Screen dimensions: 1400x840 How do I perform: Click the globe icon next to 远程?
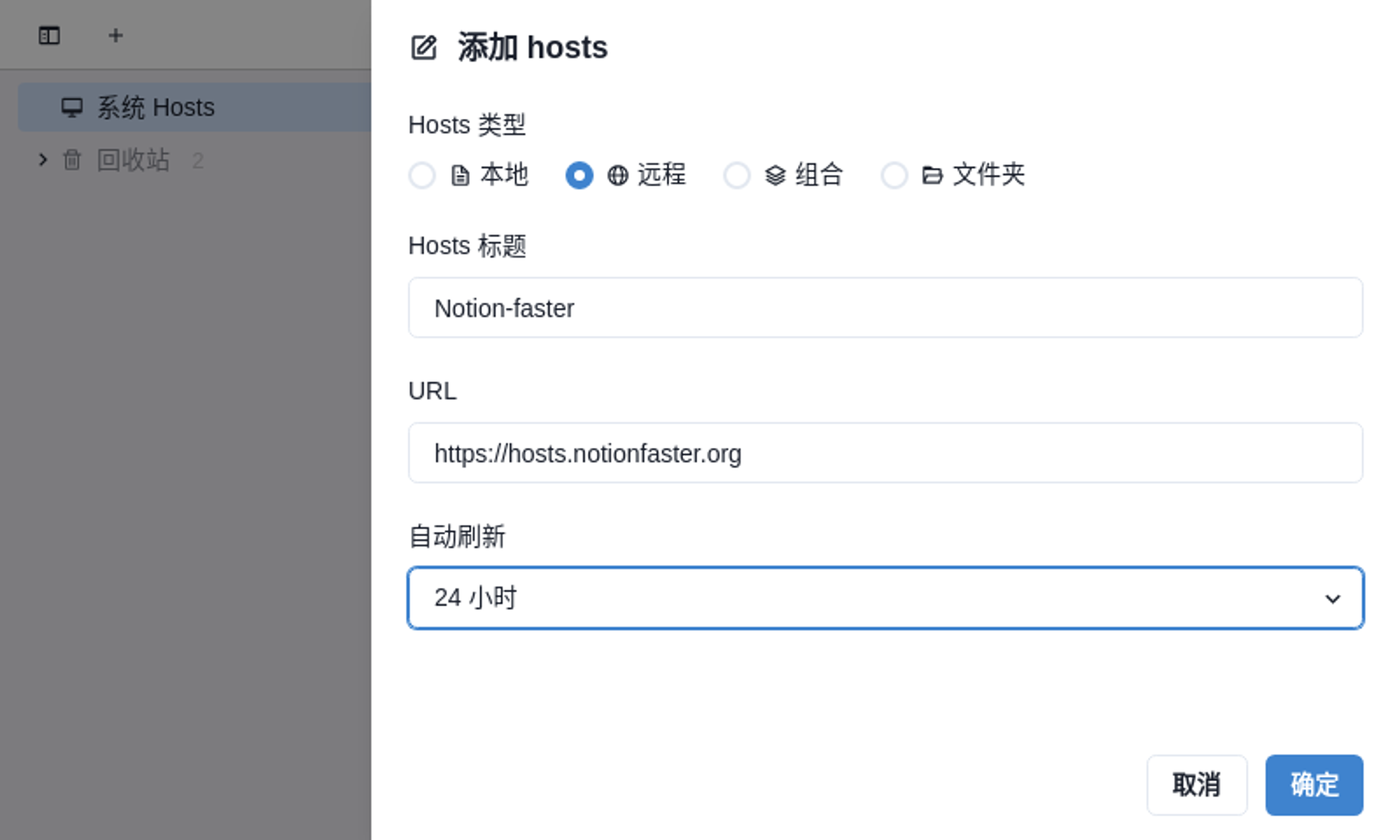(x=617, y=175)
